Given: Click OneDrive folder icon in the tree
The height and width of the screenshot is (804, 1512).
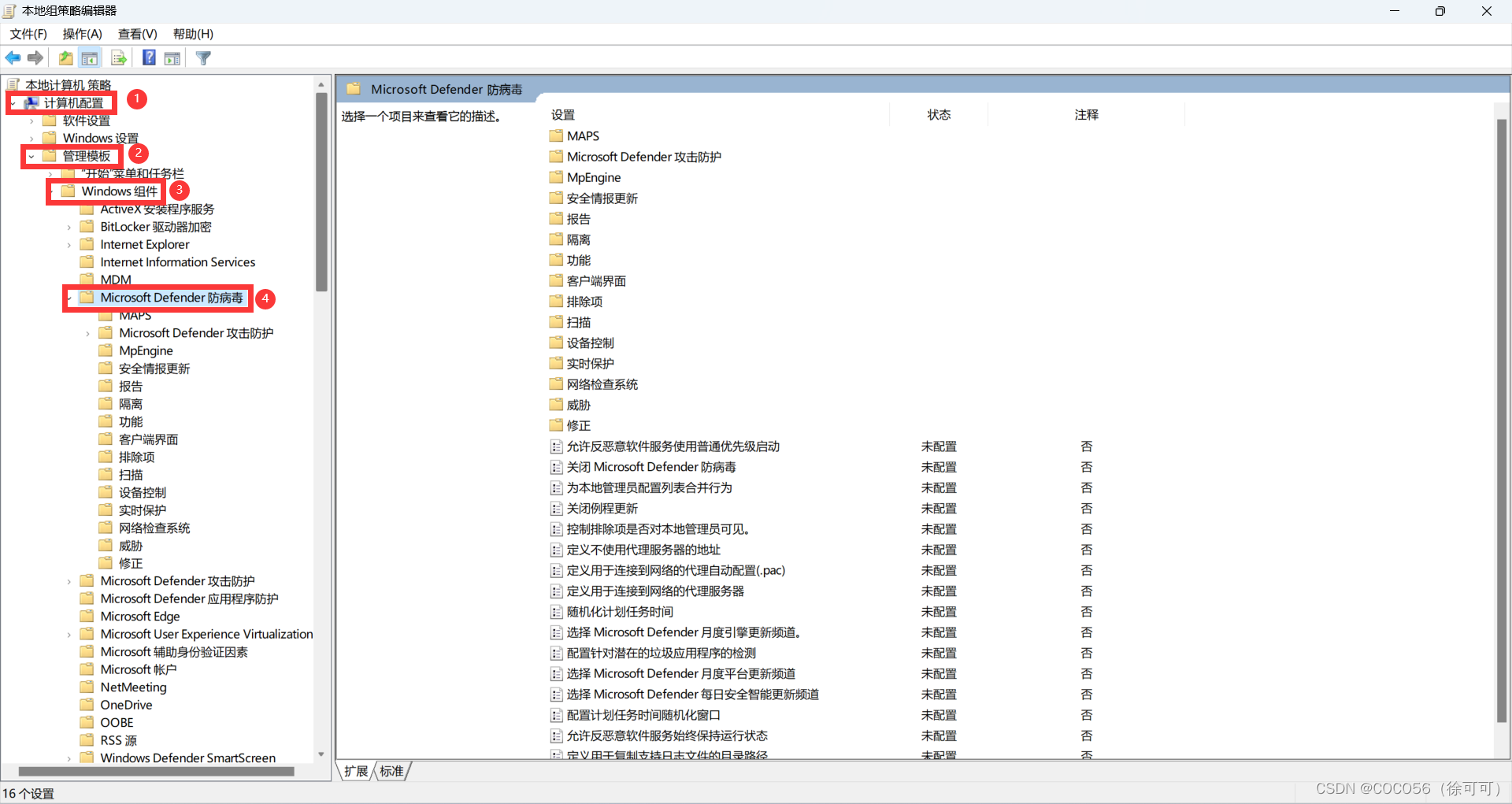Looking at the screenshot, I should 87,705.
